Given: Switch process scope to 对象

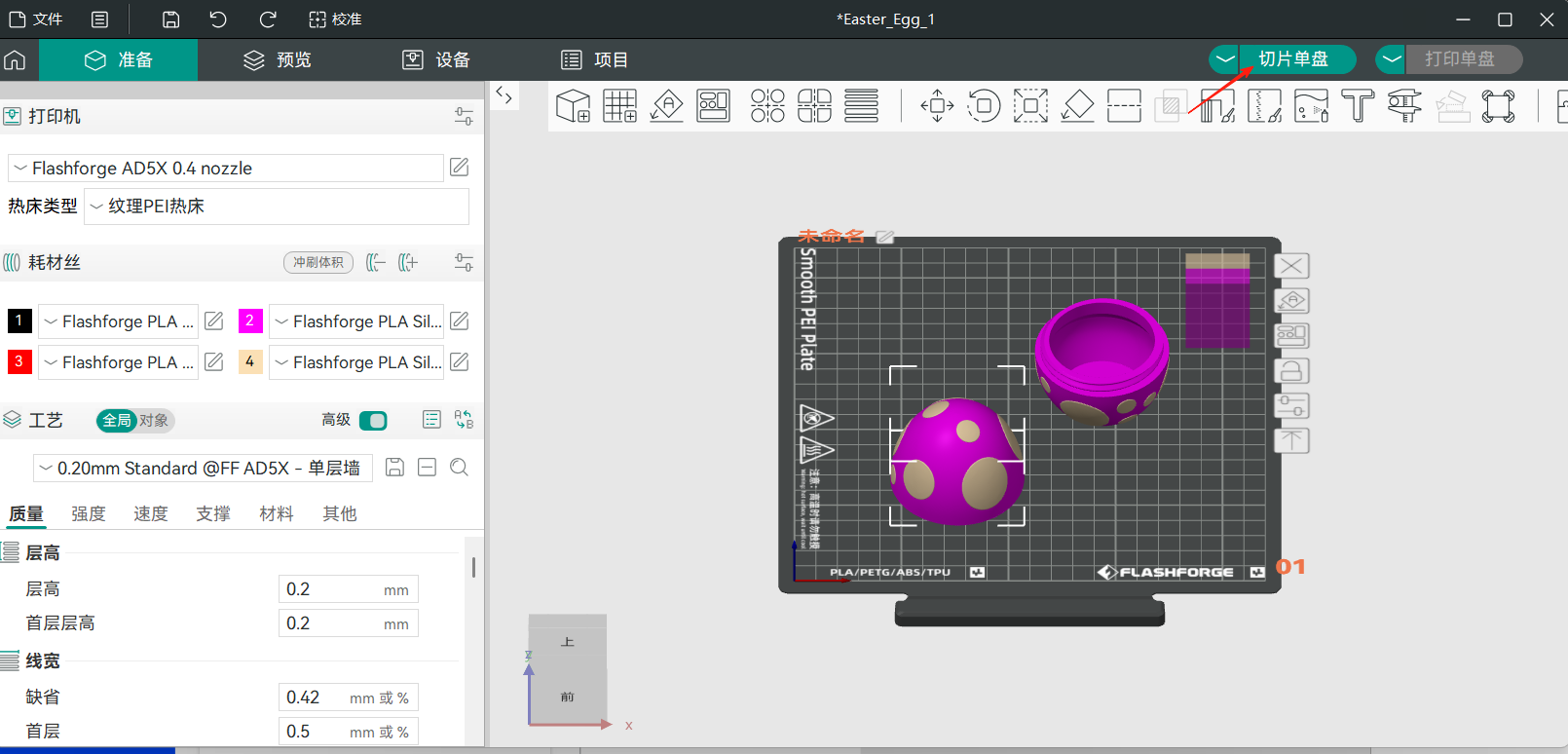Looking at the screenshot, I should [x=154, y=420].
